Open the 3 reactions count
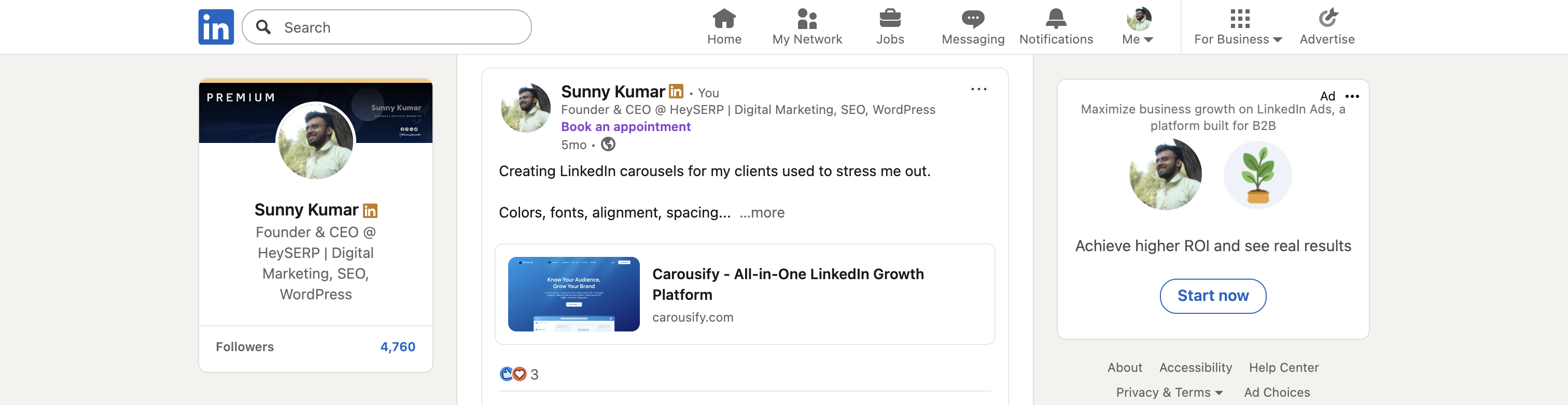 535,374
